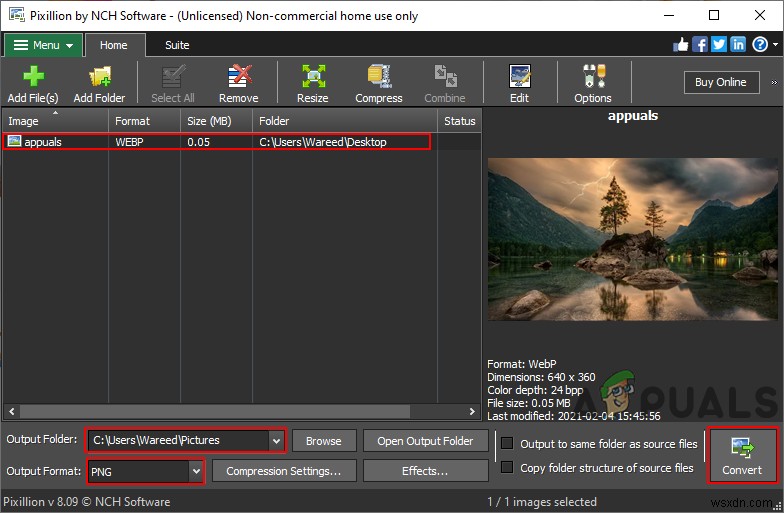Click the Open Output Folder button
Image resolution: width=784 pixels, height=513 pixels.
pos(426,441)
